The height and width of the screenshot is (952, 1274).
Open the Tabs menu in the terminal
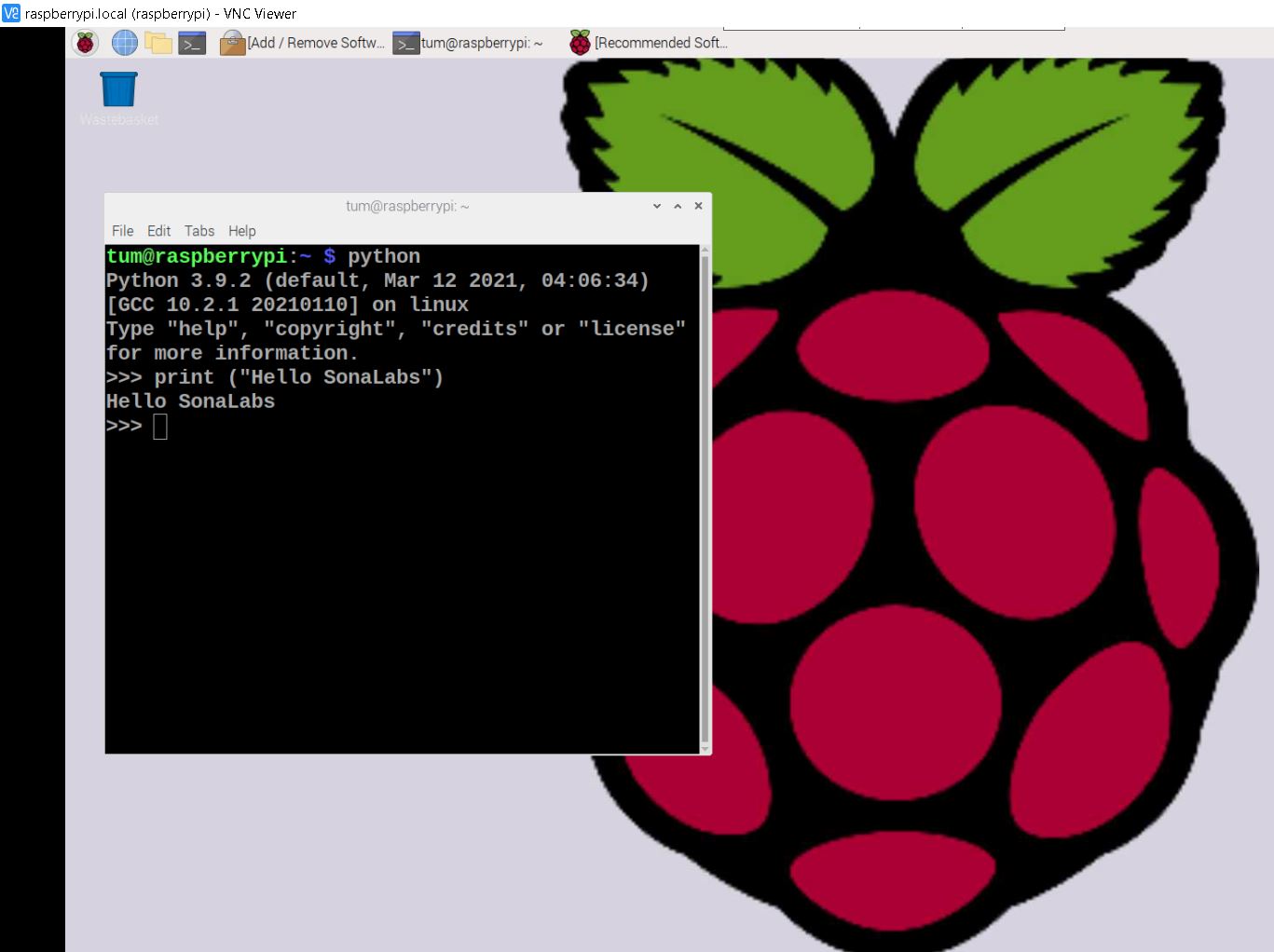click(x=199, y=231)
